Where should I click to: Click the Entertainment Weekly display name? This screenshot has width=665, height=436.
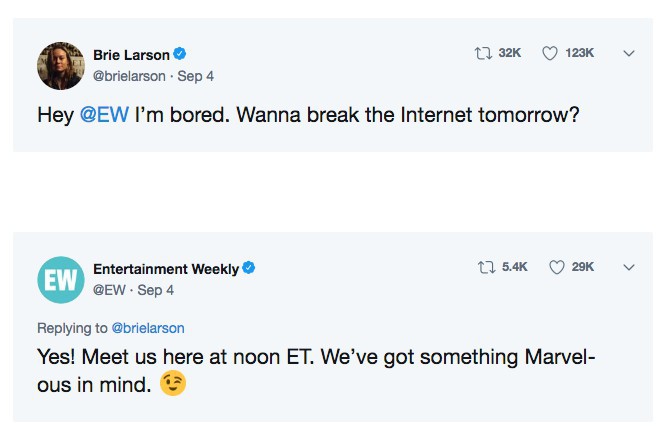pyautogui.click(x=166, y=269)
